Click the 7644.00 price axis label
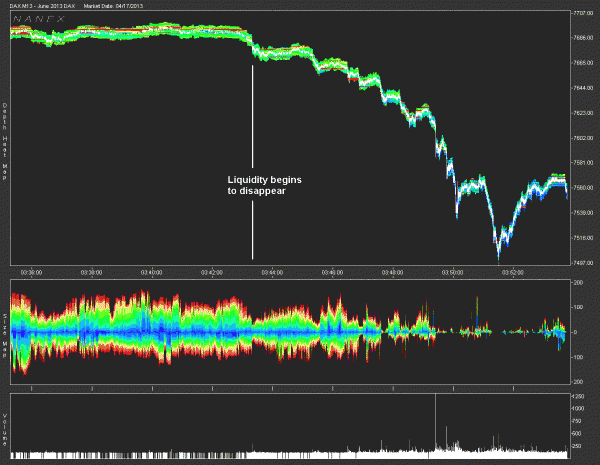600x465 pixels. (583, 88)
